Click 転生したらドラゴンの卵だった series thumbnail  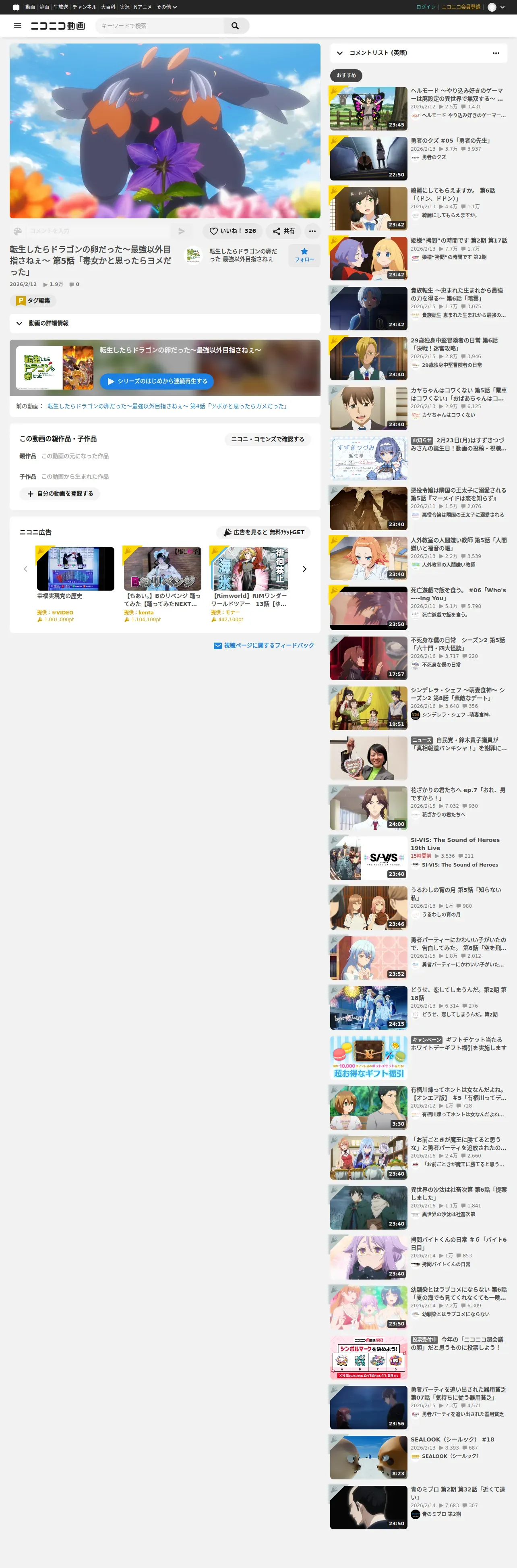tap(55, 368)
